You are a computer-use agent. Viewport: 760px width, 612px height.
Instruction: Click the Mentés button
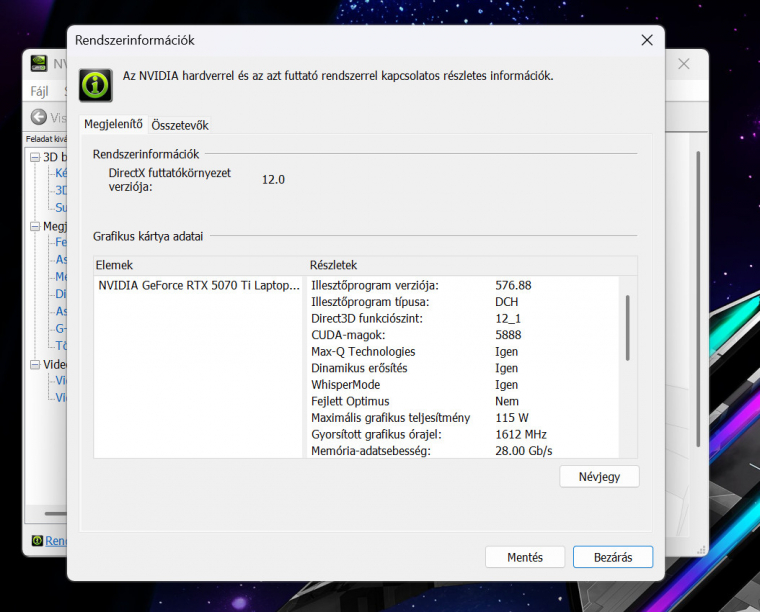tap(525, 557)
